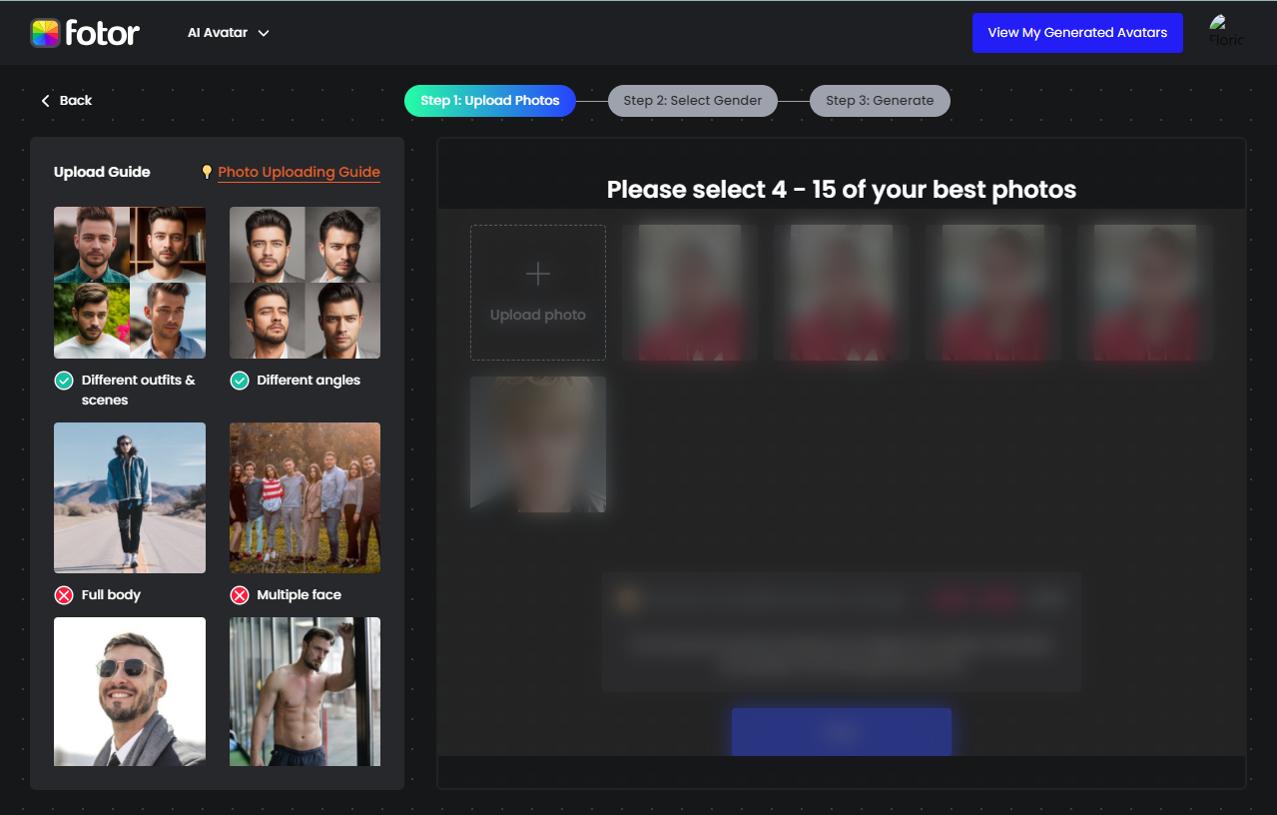Viewport: 1277px width, 815px height.
Task: Click the red X icon beside Full body
Action: tap(63, 594)
